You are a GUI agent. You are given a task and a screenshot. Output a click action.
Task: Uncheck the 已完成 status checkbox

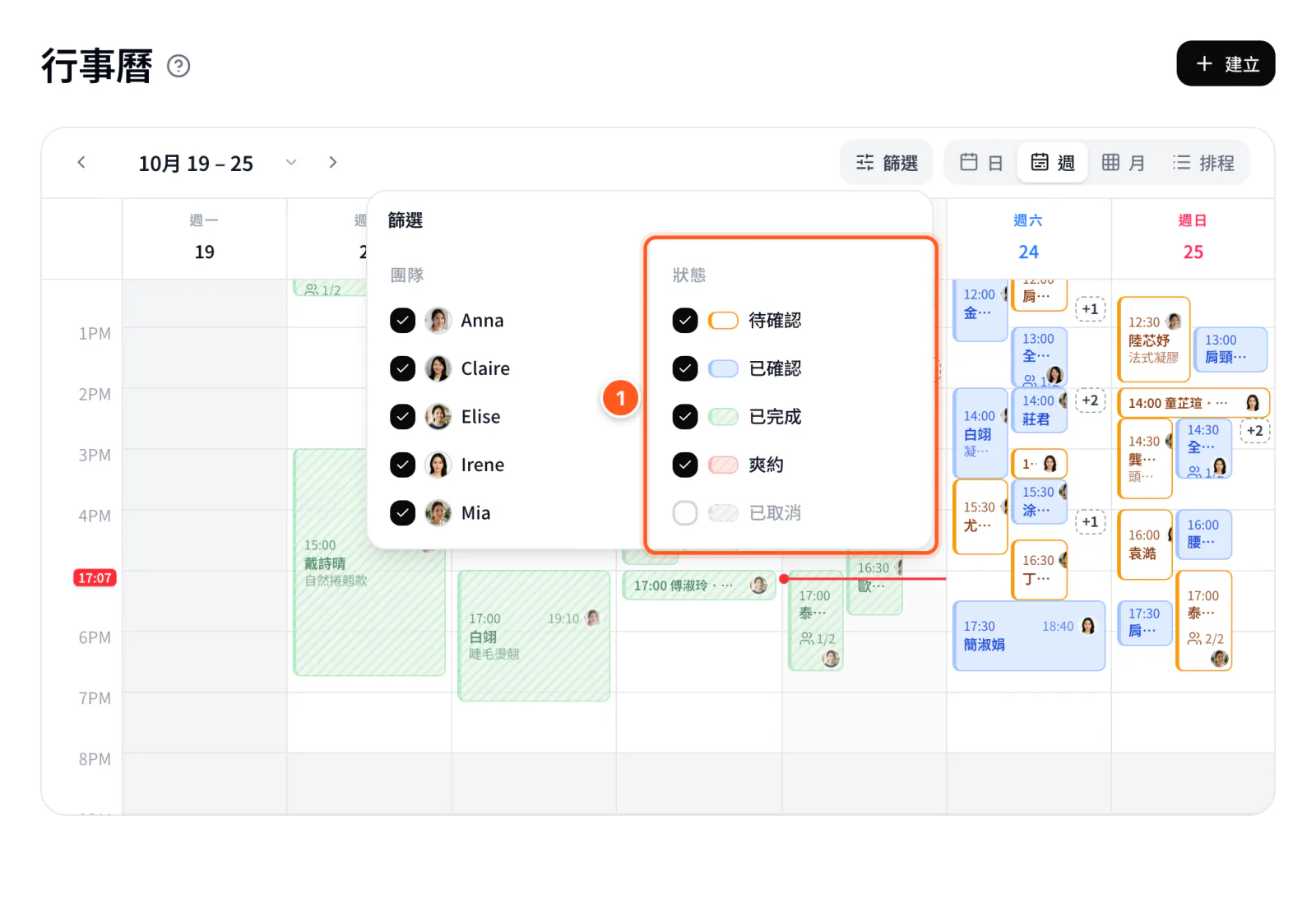pyautogui.click(x=685, y=417)
